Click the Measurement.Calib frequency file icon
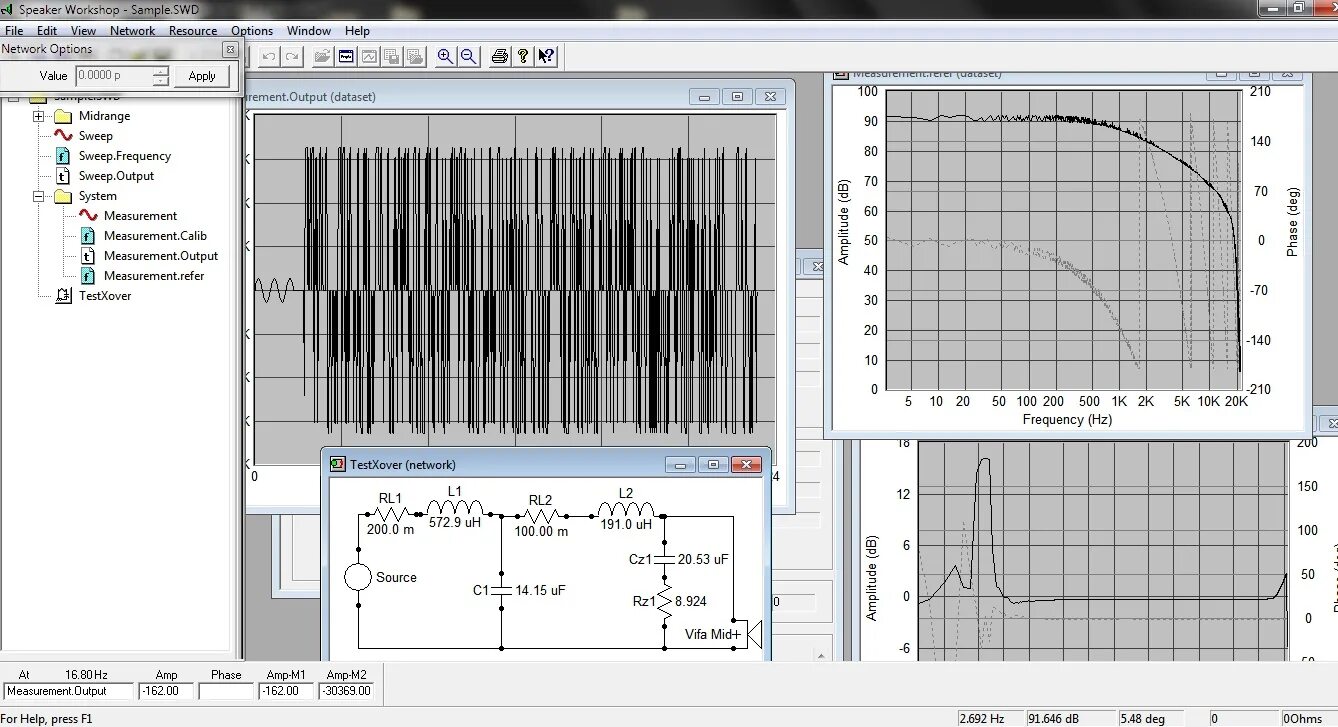This screenshot has height=727, width=1338. pyautogui.click(x=88, y=236)
